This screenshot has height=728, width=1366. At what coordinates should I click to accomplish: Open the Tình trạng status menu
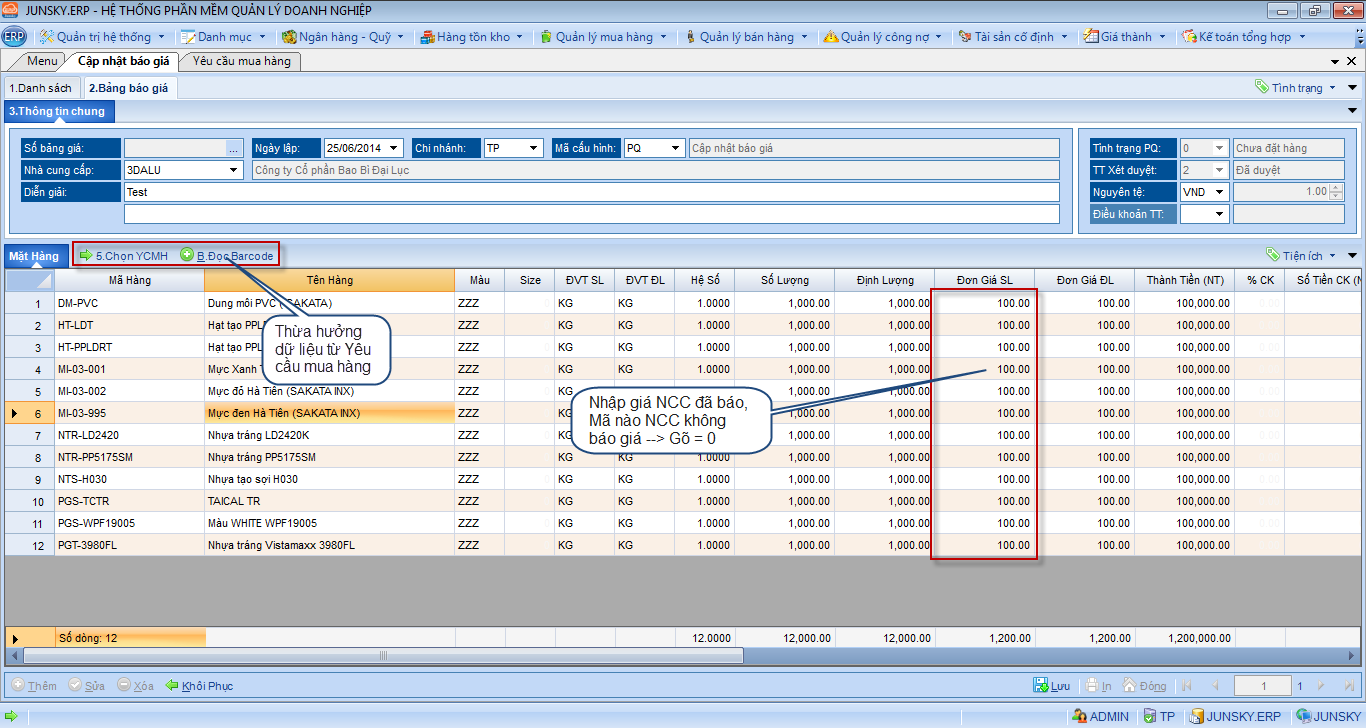(1296, 88)
